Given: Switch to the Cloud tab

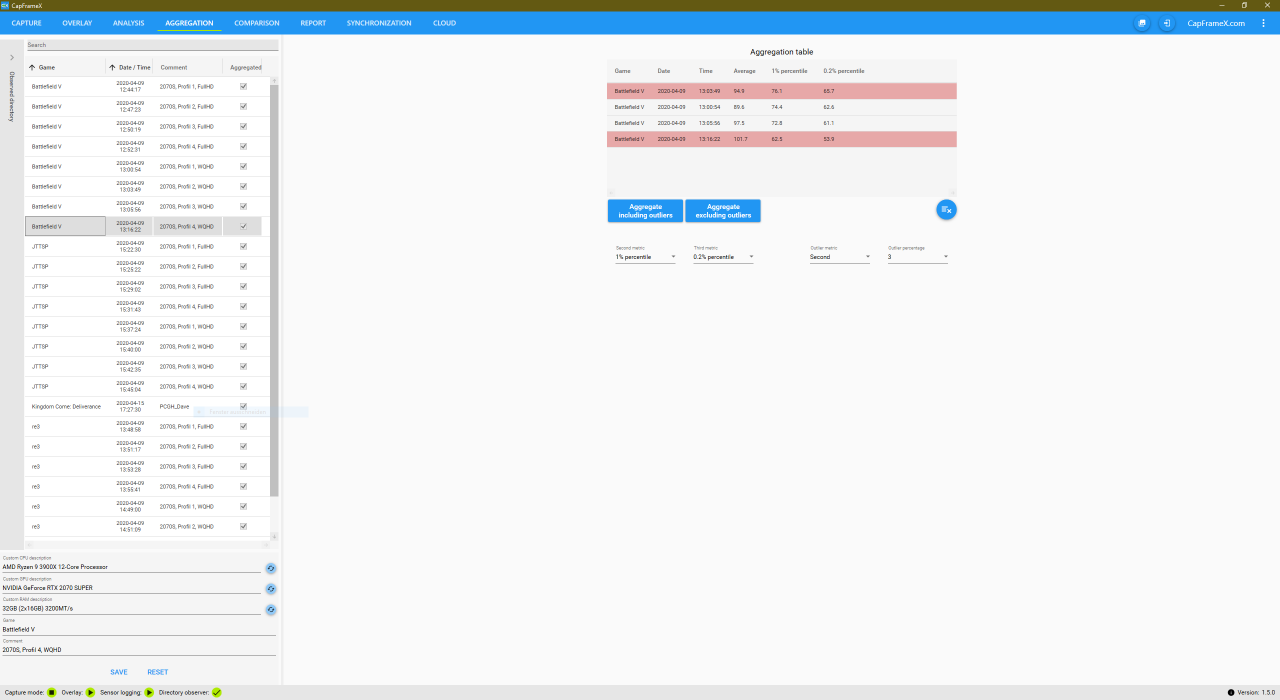Looking at the screenshot, I should pos(444,23).
